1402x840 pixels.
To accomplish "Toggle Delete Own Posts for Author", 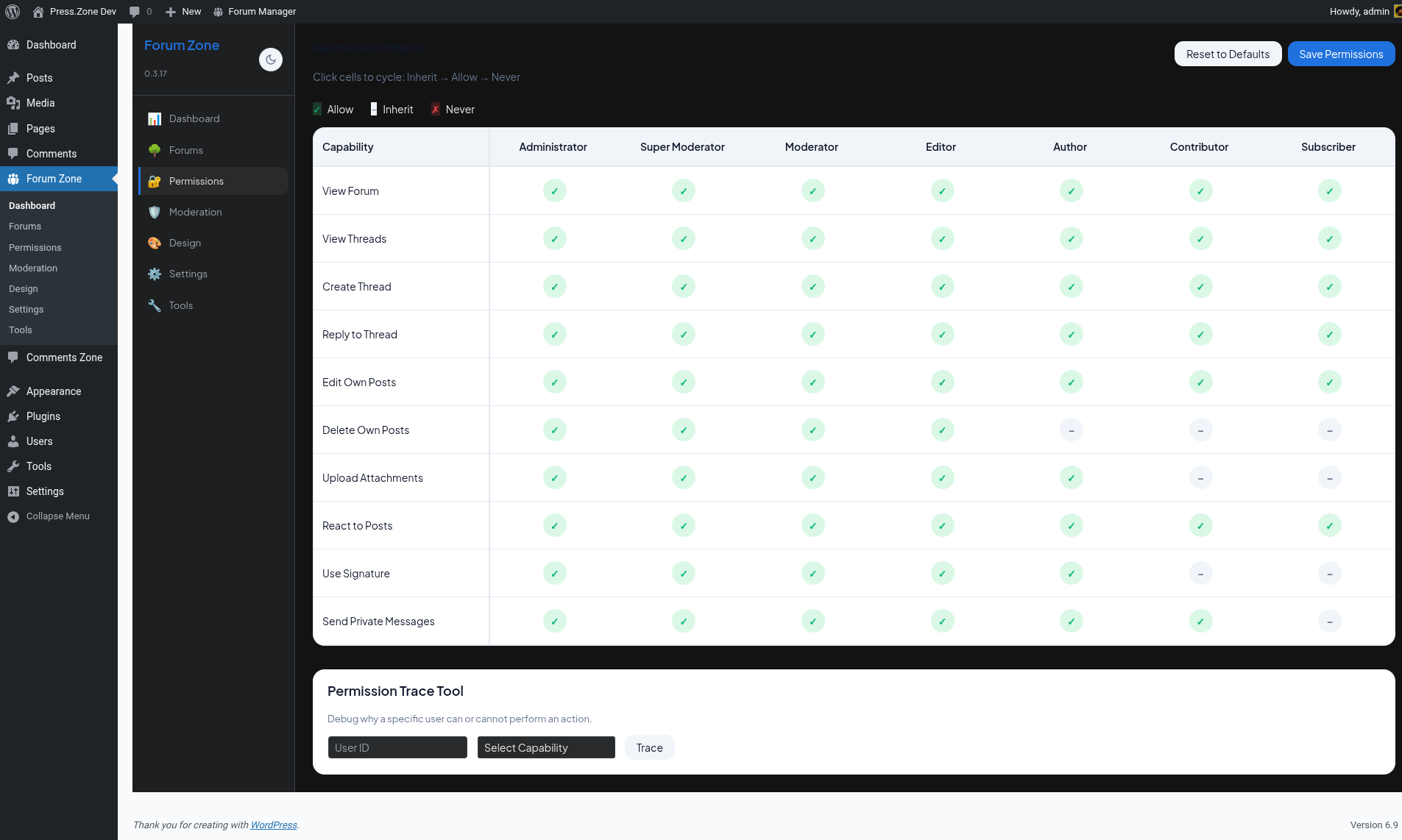I will [x=1072, y=430].
